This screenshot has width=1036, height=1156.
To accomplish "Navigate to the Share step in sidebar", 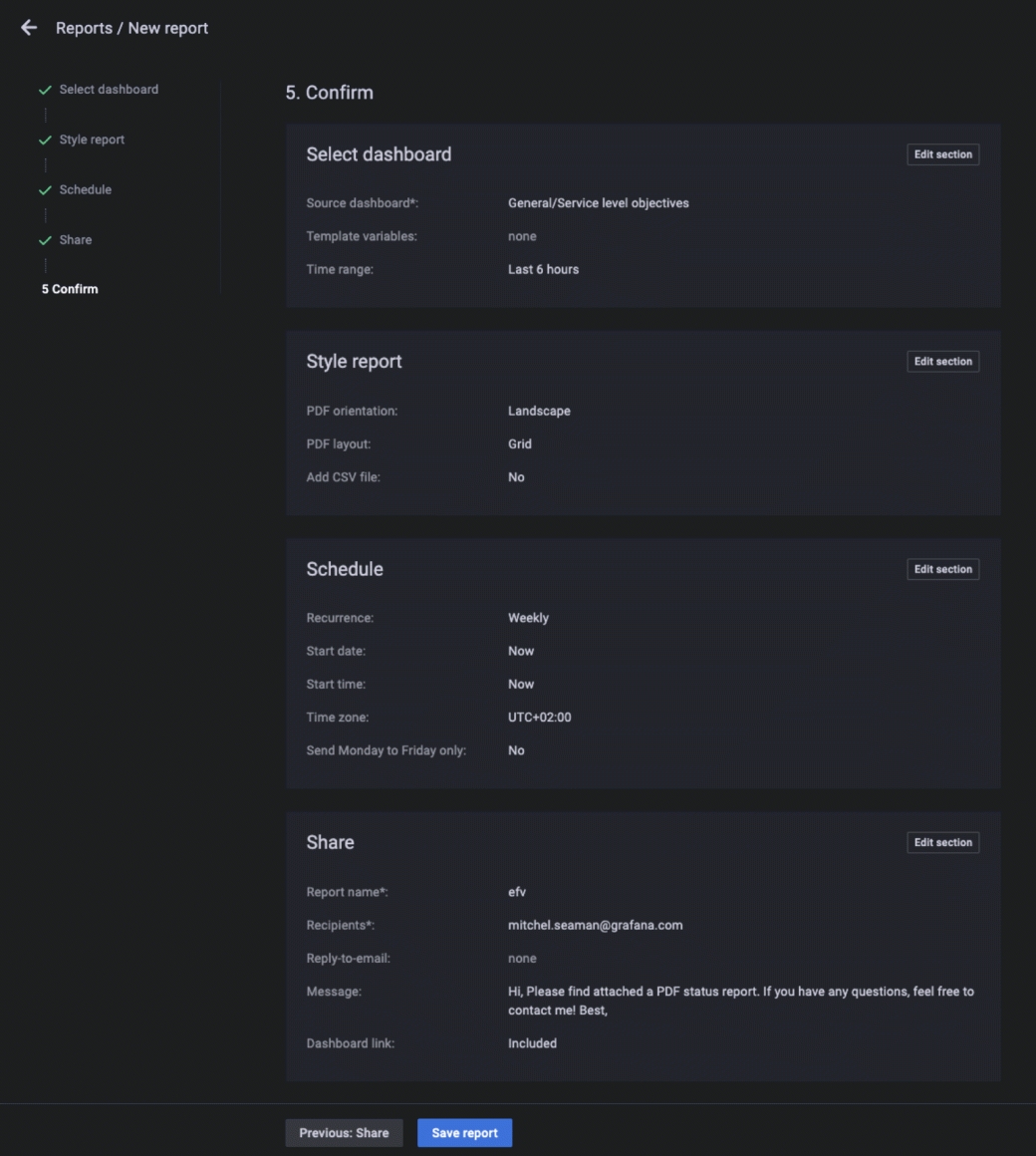I will (76, 240).
